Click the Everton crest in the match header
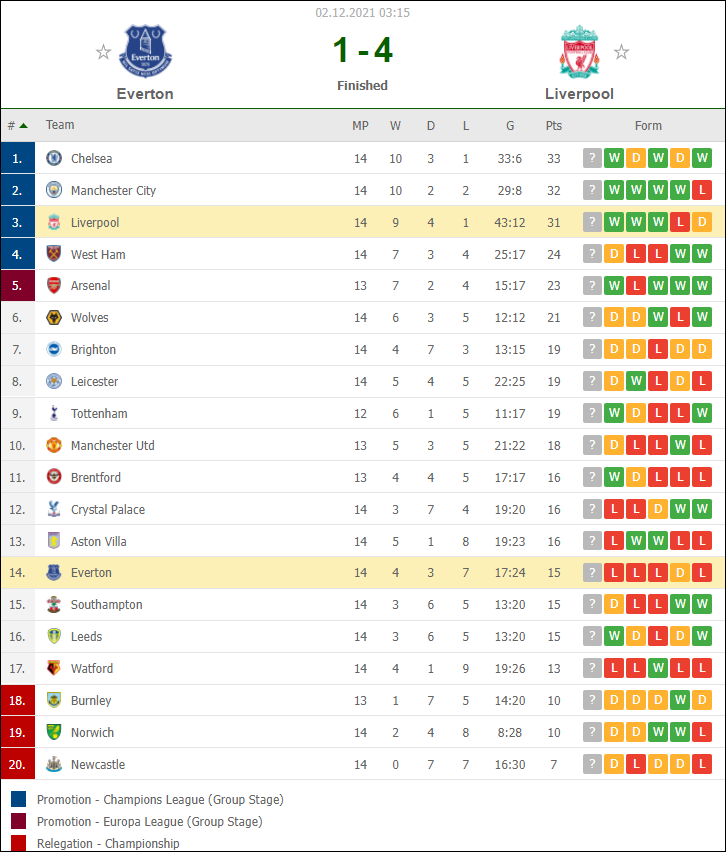Screen dimensions: 726x852 click(145, 51)
